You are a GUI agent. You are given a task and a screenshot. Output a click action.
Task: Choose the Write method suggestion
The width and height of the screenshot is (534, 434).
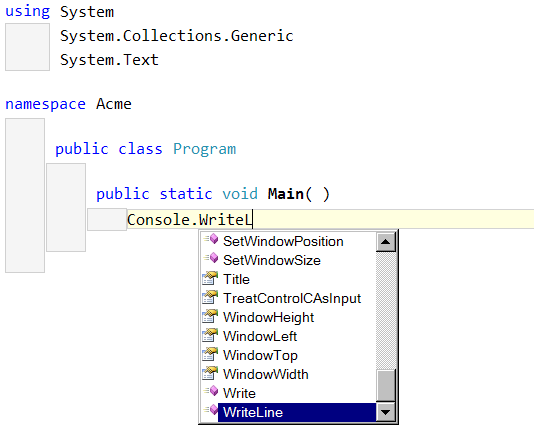tap(288, 393)
